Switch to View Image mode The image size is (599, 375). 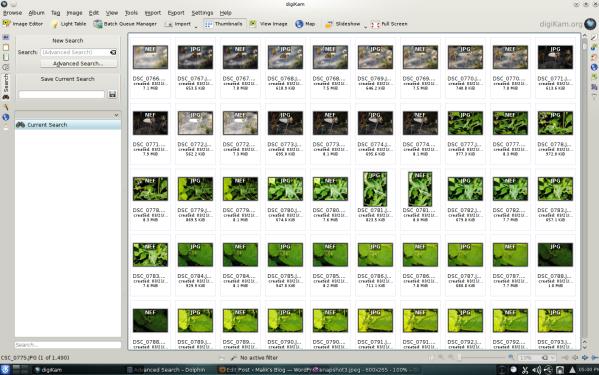(269, 24)
